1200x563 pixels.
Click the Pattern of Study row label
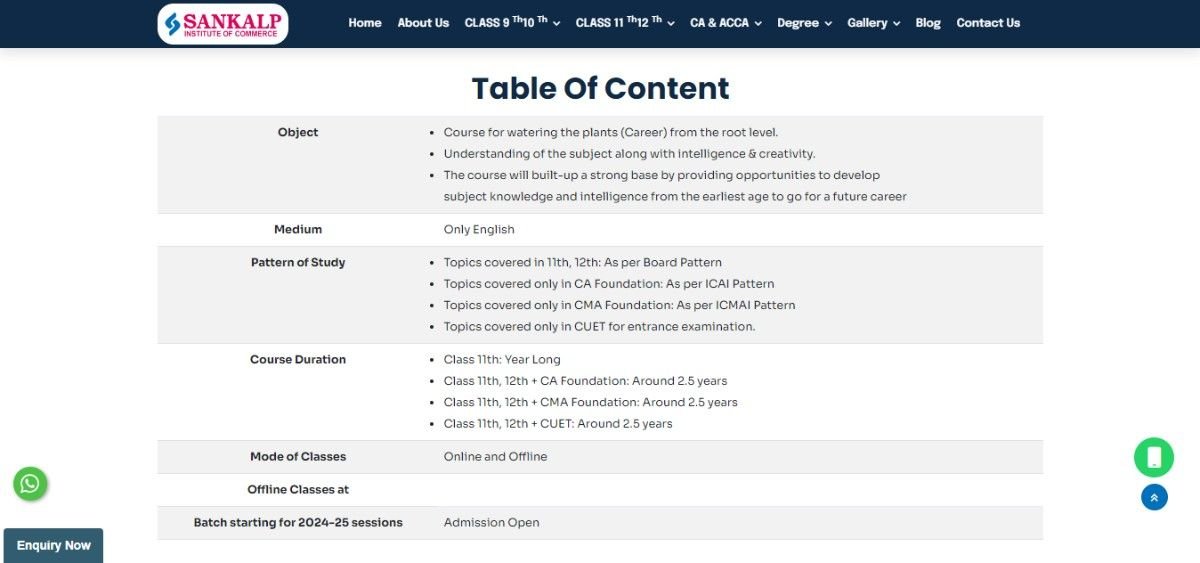pyautogui.click(x=298, y=262)
